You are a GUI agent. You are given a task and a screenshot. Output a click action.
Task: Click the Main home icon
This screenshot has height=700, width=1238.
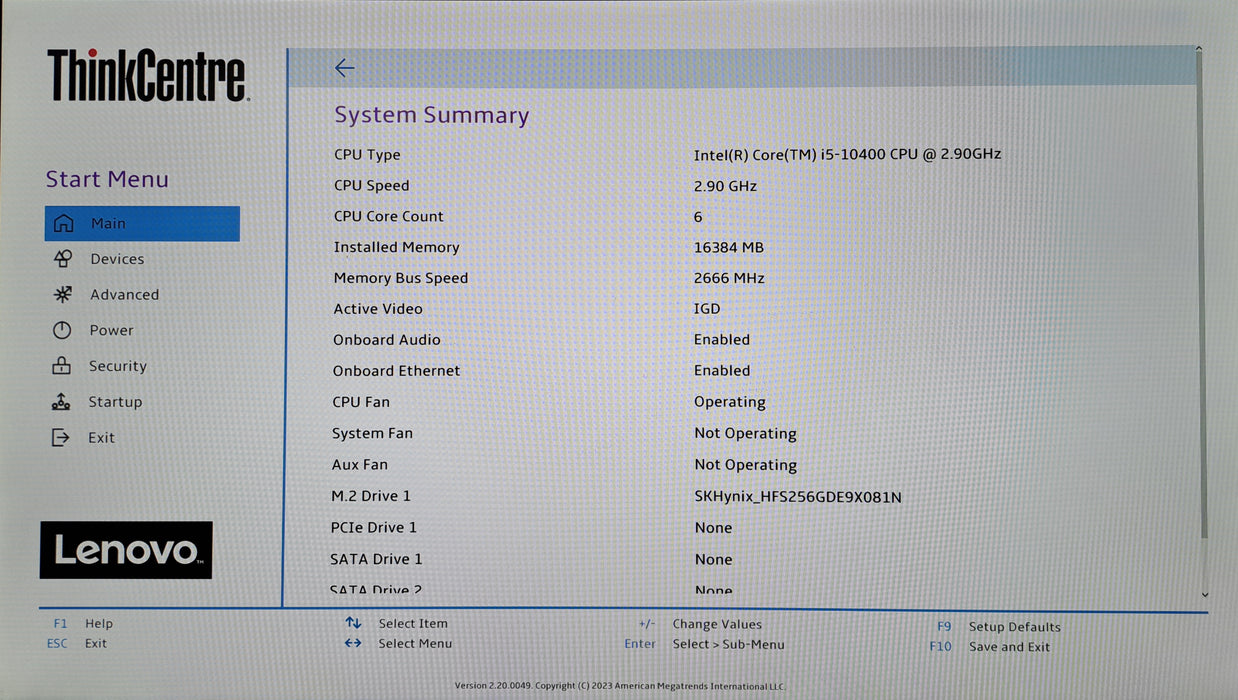pyautogui.click(x=63, y=224)
